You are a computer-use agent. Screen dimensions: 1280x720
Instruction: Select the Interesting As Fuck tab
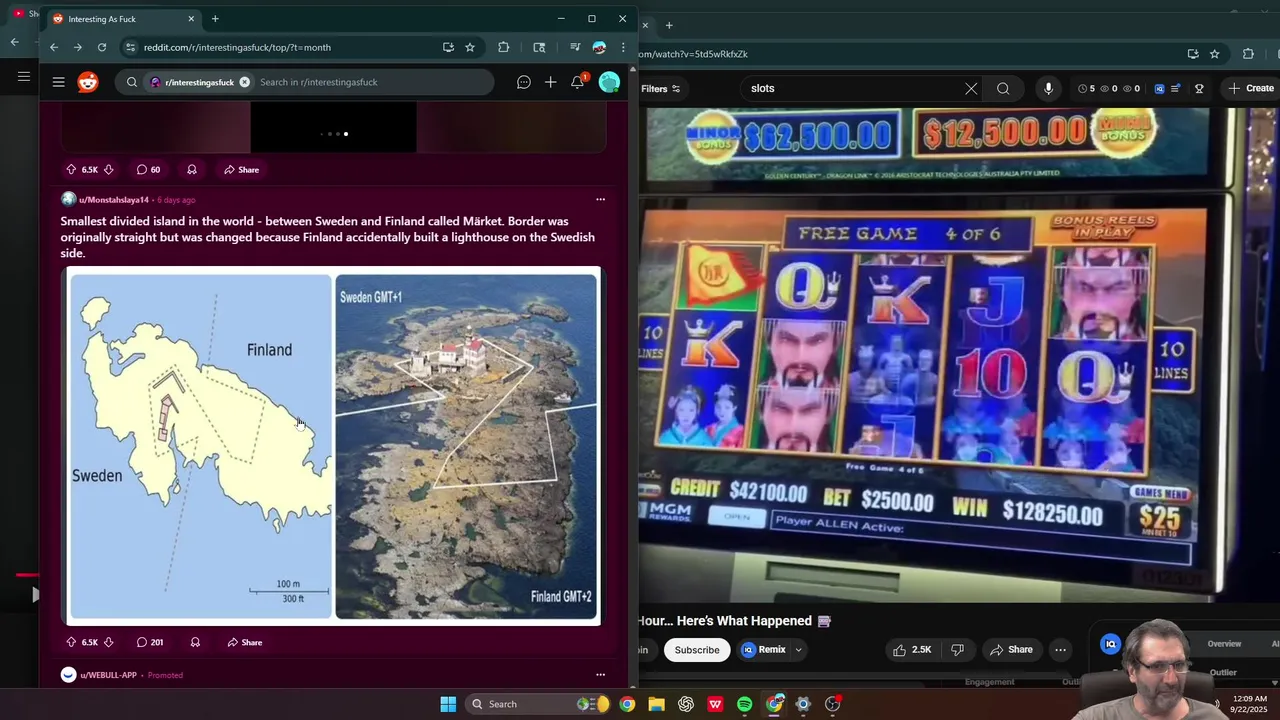click(x=122, y=19)
